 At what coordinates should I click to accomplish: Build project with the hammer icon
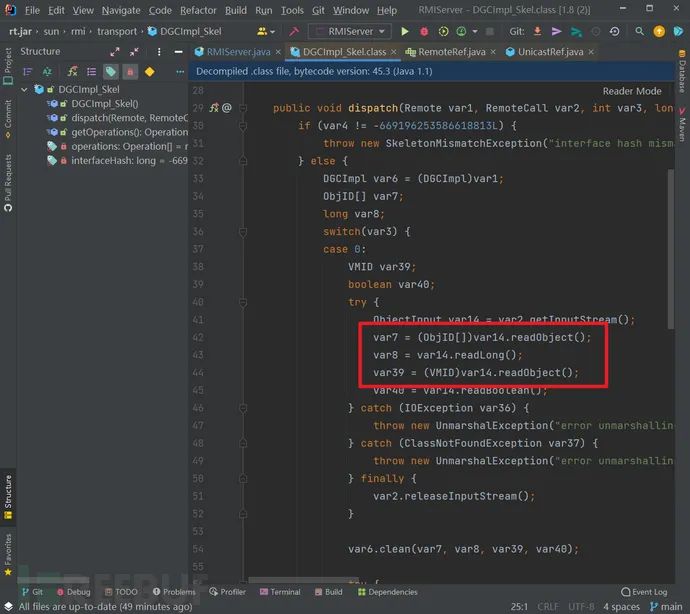point(294,31)
